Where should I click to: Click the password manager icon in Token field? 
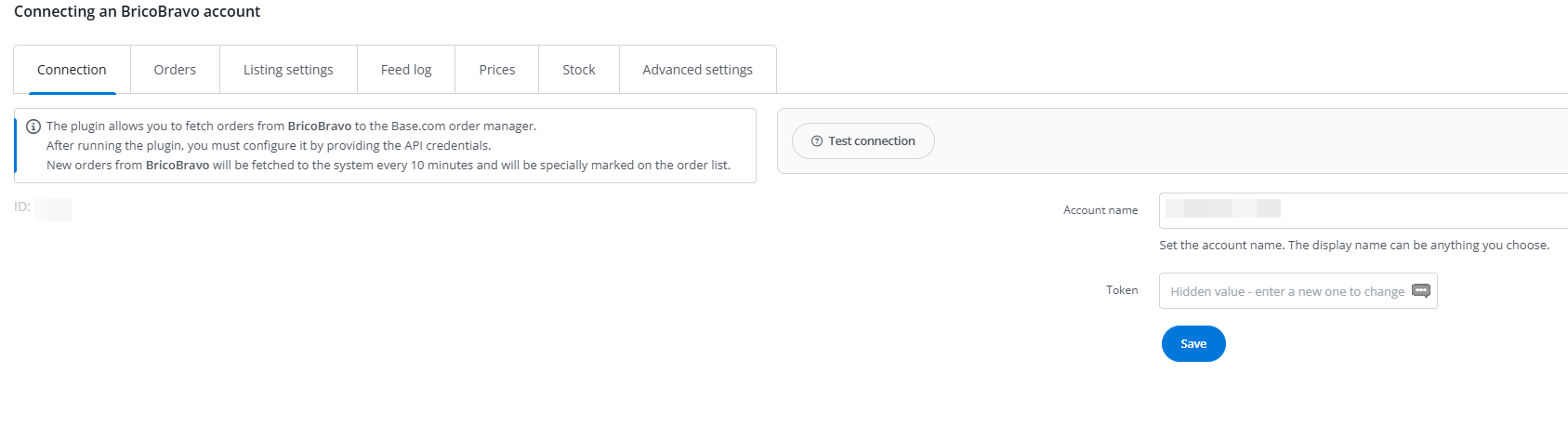(x=1420, y=290)
